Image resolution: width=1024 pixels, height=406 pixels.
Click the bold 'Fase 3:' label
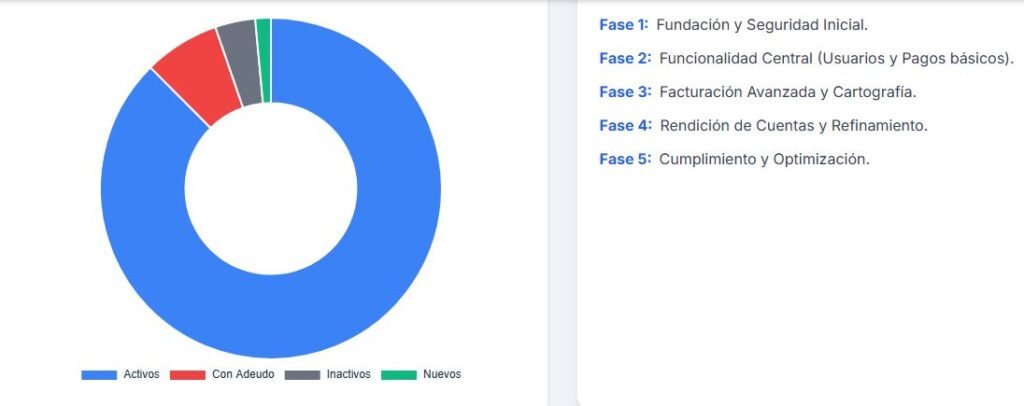point(625,92)
